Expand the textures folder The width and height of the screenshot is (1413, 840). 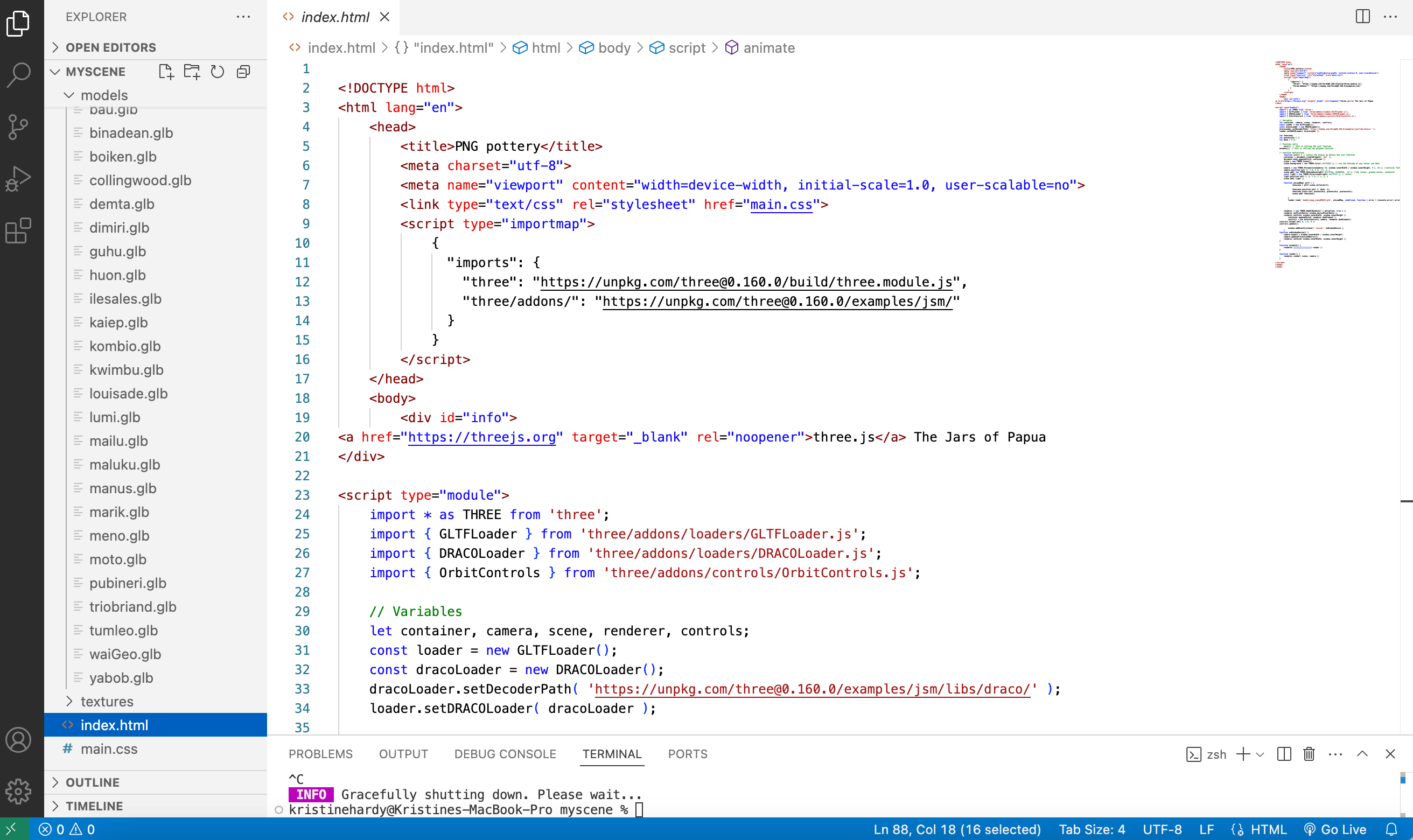pos(156,701)
